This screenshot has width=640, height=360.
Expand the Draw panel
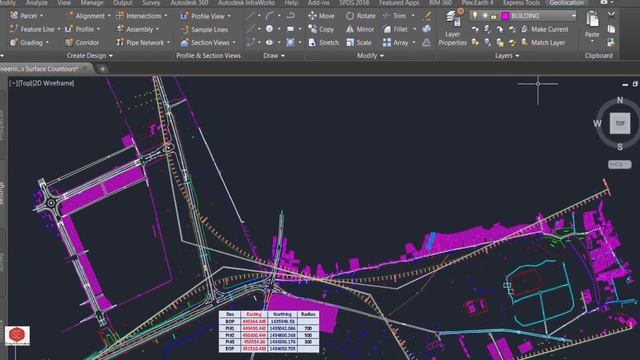274,56
